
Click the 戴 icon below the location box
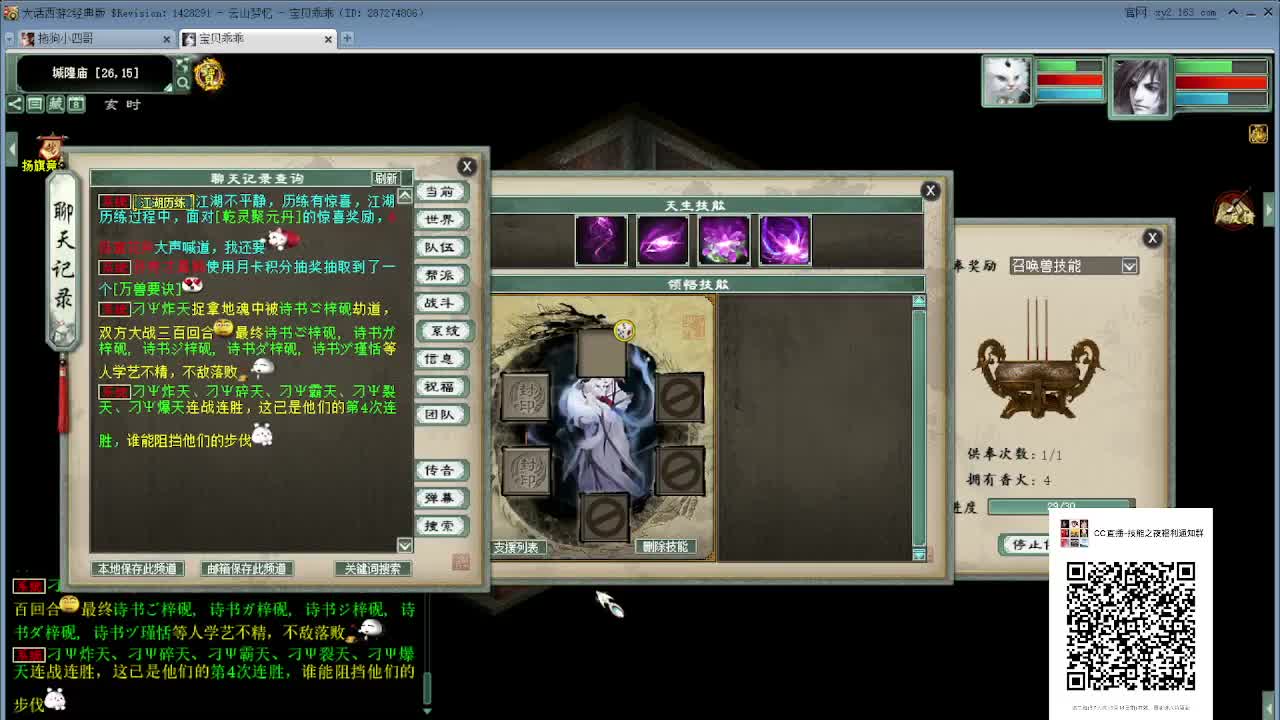pos(56,104)
